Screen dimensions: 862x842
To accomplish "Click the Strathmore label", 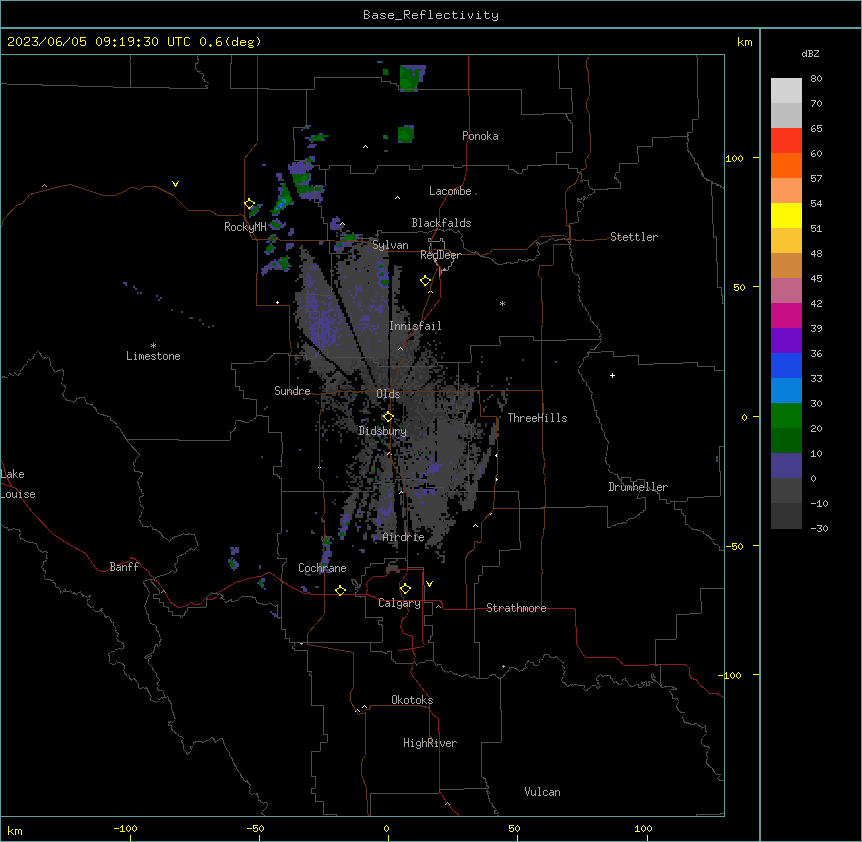I will pos(516,608).
